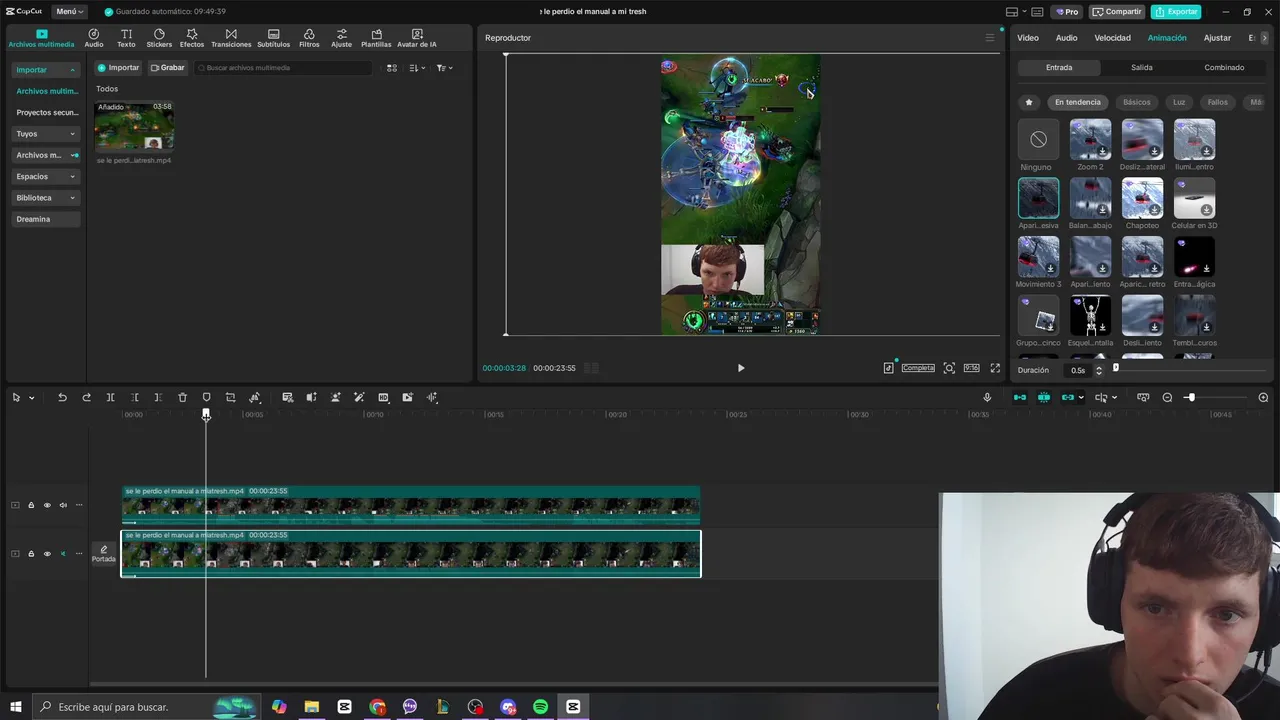The image size is (1280, 720).
Task: Open the sort order dropdown for media
Action: (417, 68)
